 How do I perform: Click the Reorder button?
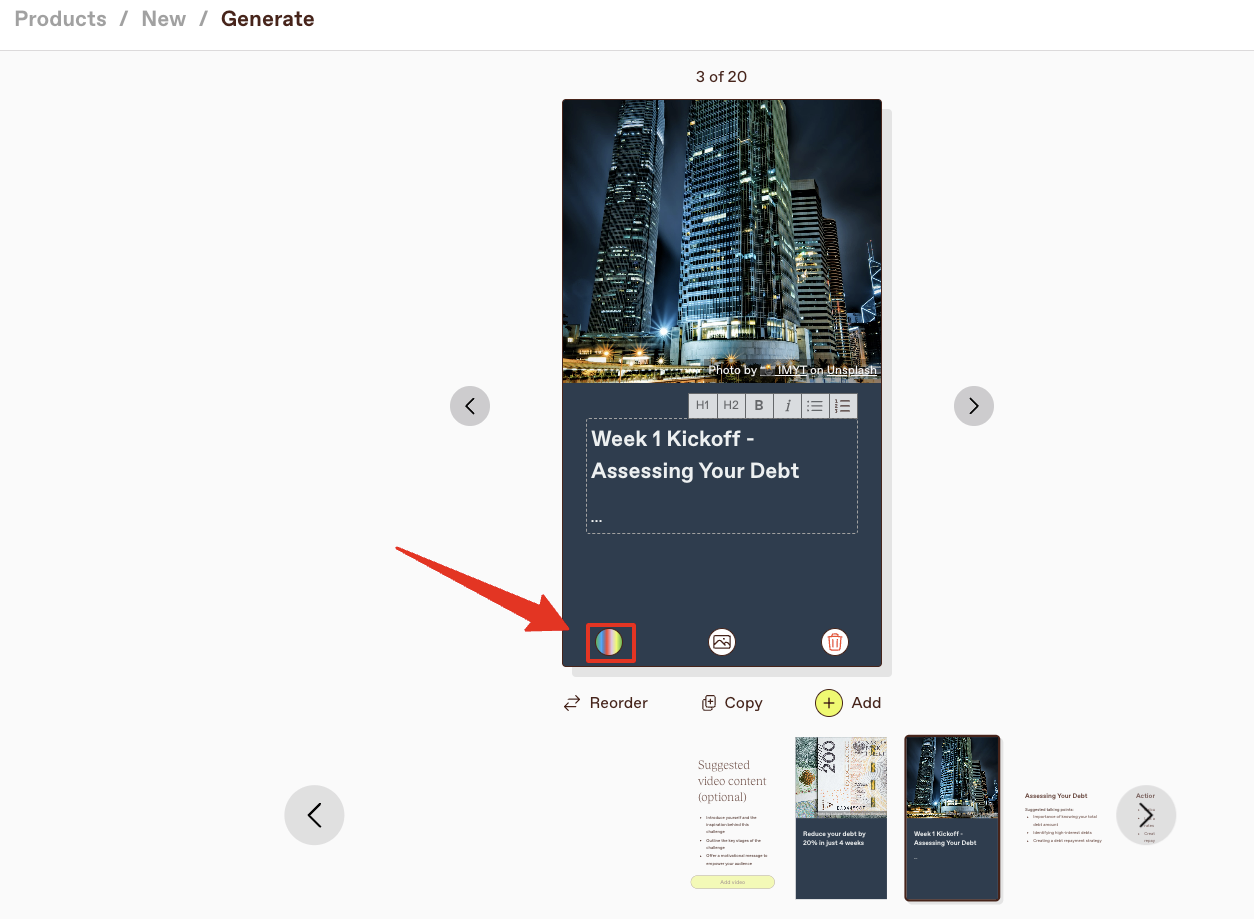[606, 703]
